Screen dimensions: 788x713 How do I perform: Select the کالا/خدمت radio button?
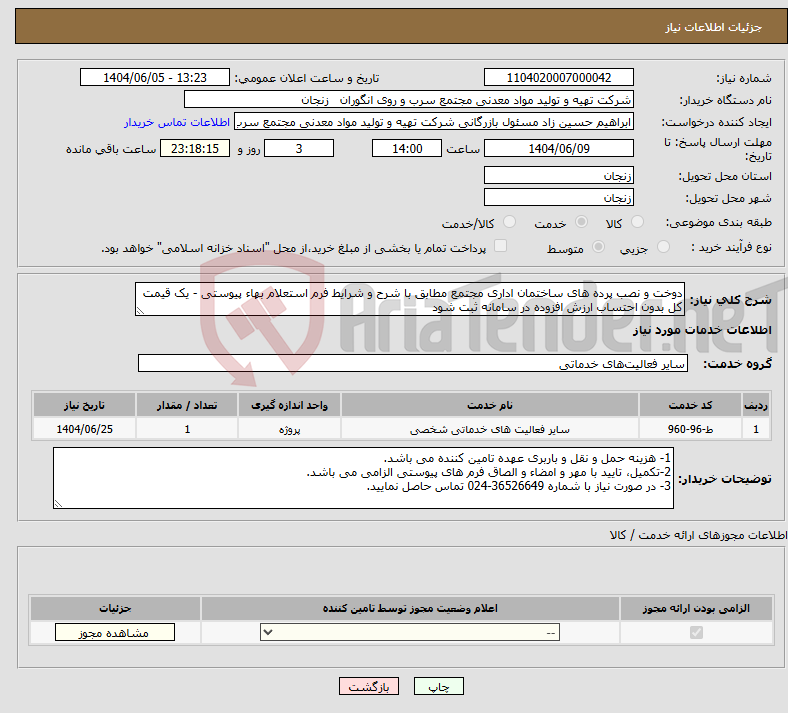[x=510, y=222]
